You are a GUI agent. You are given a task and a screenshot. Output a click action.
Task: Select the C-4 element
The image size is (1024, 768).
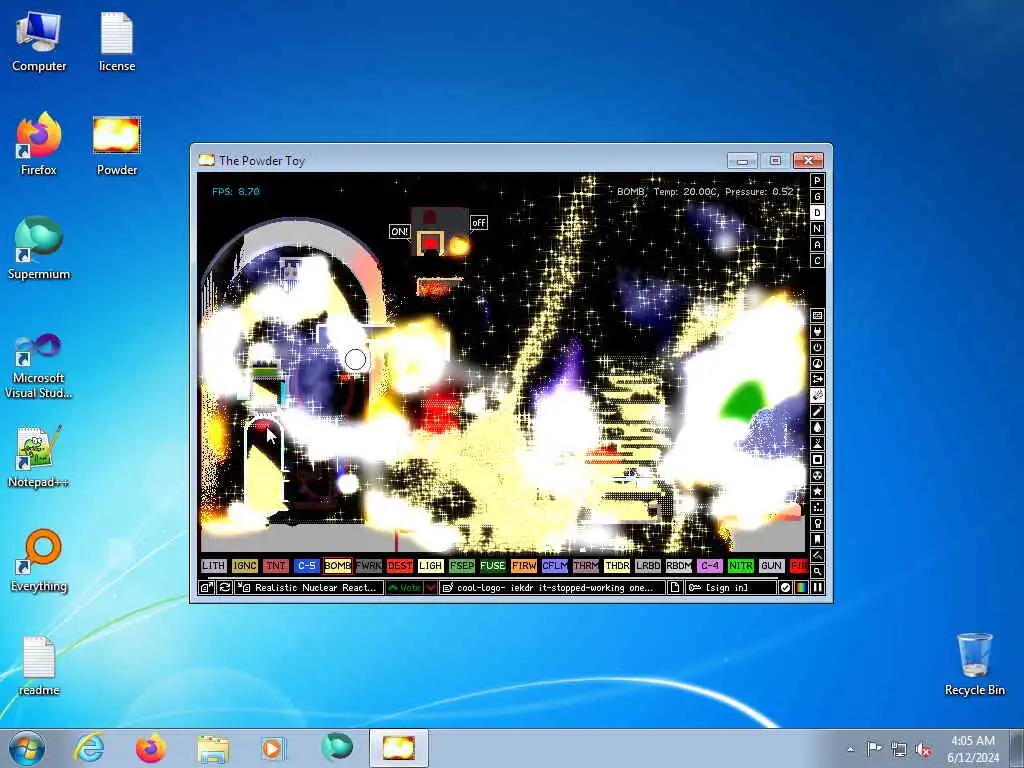pos(710,566)
